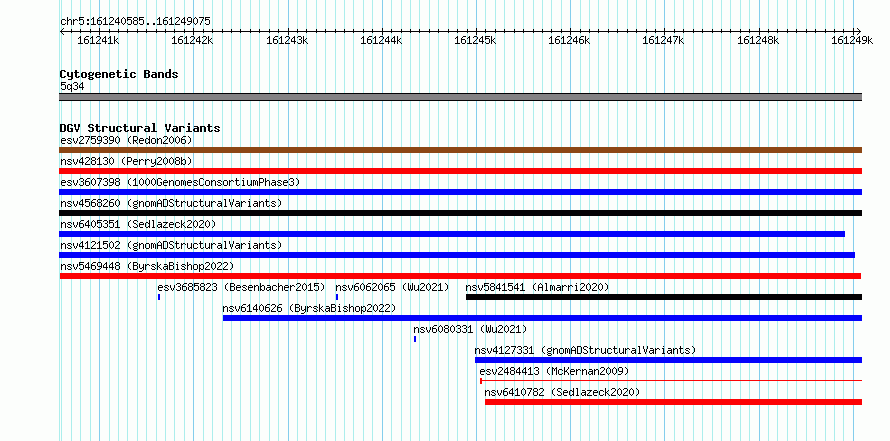This screenshot has height=441, width=890.
Task: Click ruler position 161246k
Action: [x=570, y=40]
